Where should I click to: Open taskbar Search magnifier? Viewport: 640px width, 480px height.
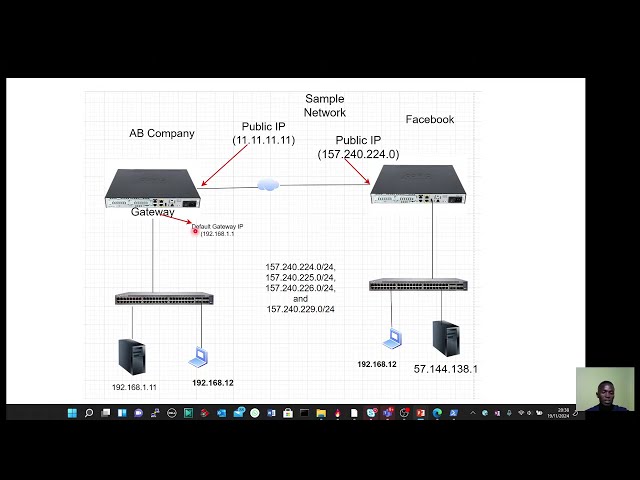point(89,413)
